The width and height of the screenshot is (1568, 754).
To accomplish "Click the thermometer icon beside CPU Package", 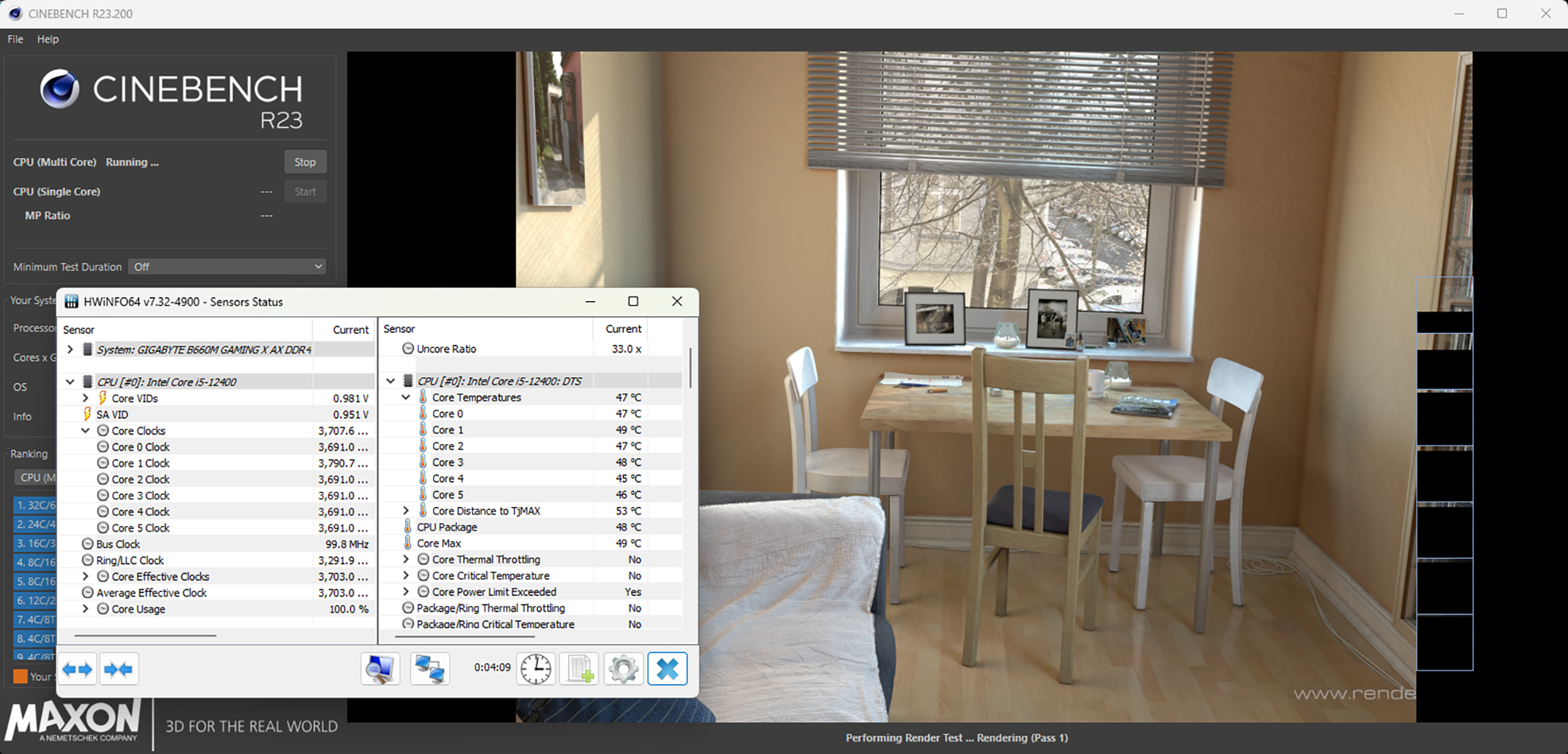I will click(408, 527).
